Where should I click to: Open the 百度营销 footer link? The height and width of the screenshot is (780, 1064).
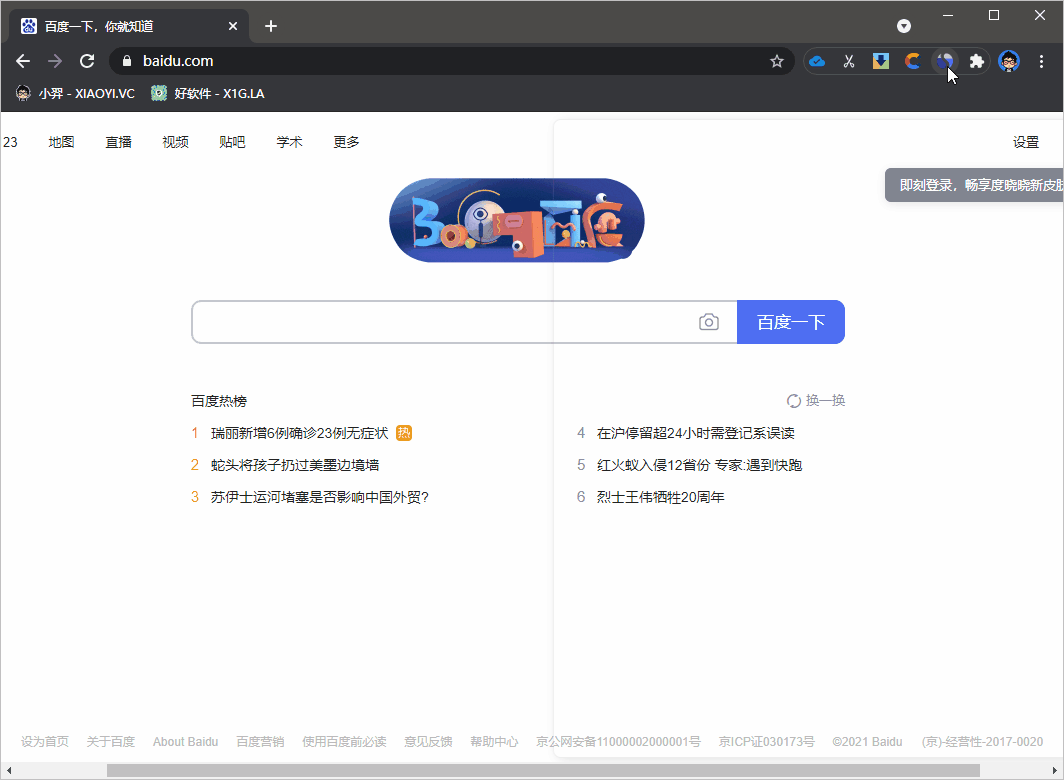coord(260,741)
